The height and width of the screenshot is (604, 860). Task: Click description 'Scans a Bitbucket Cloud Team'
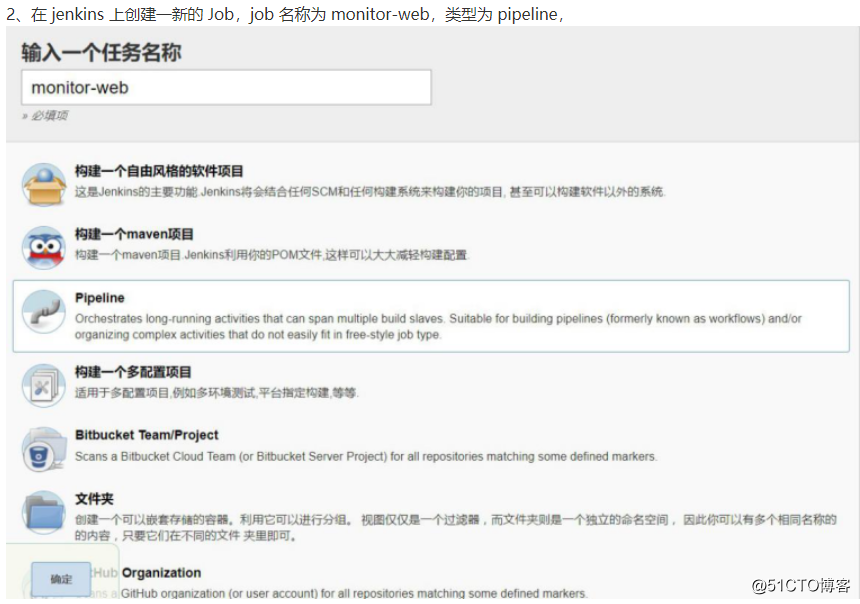366,456
